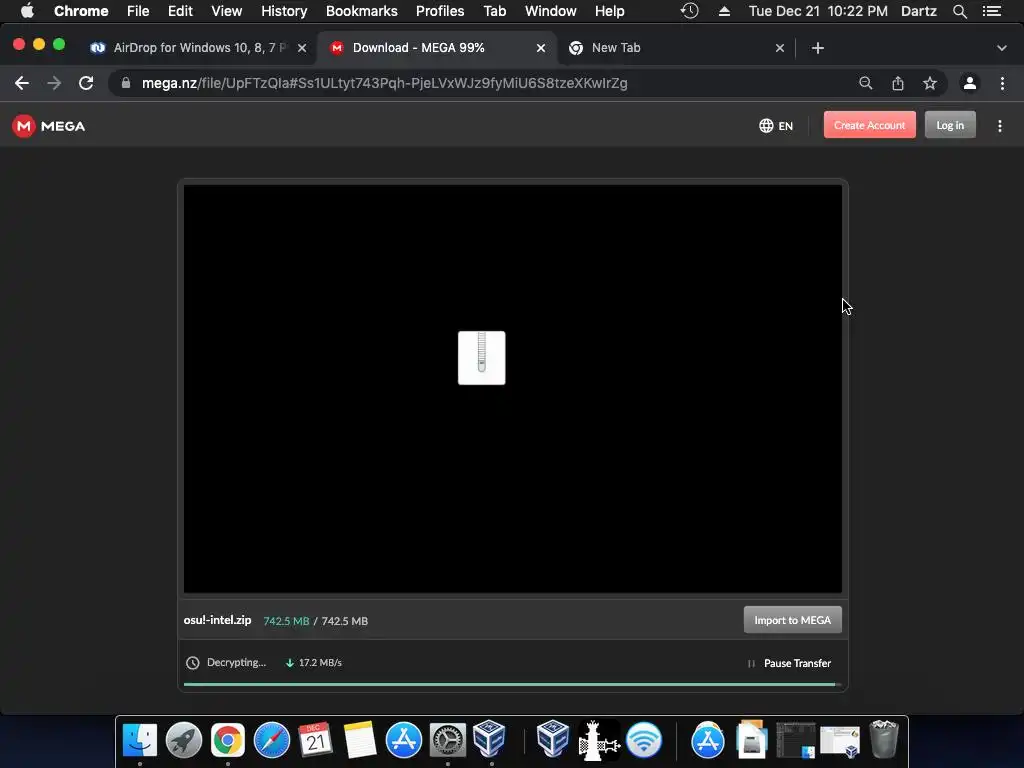The height and width of the screenshot is (768, 1024).
Task: Open Trash from the Dock
Action: point(884,739)
